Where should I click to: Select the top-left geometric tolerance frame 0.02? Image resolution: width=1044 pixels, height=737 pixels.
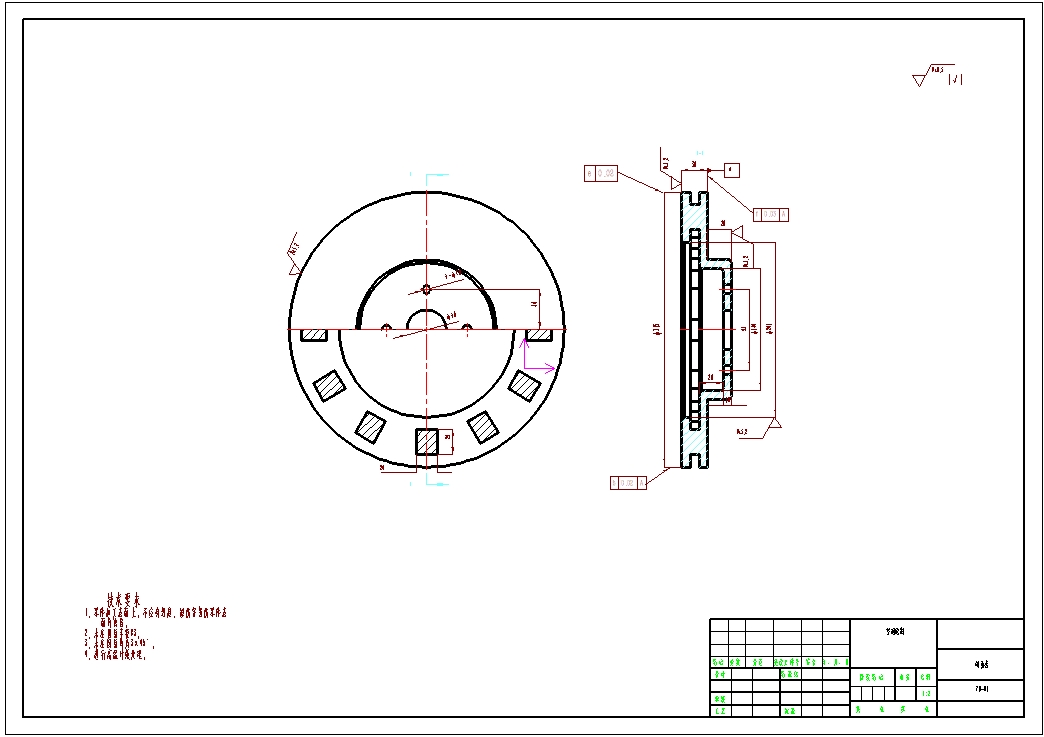[601, 173]
